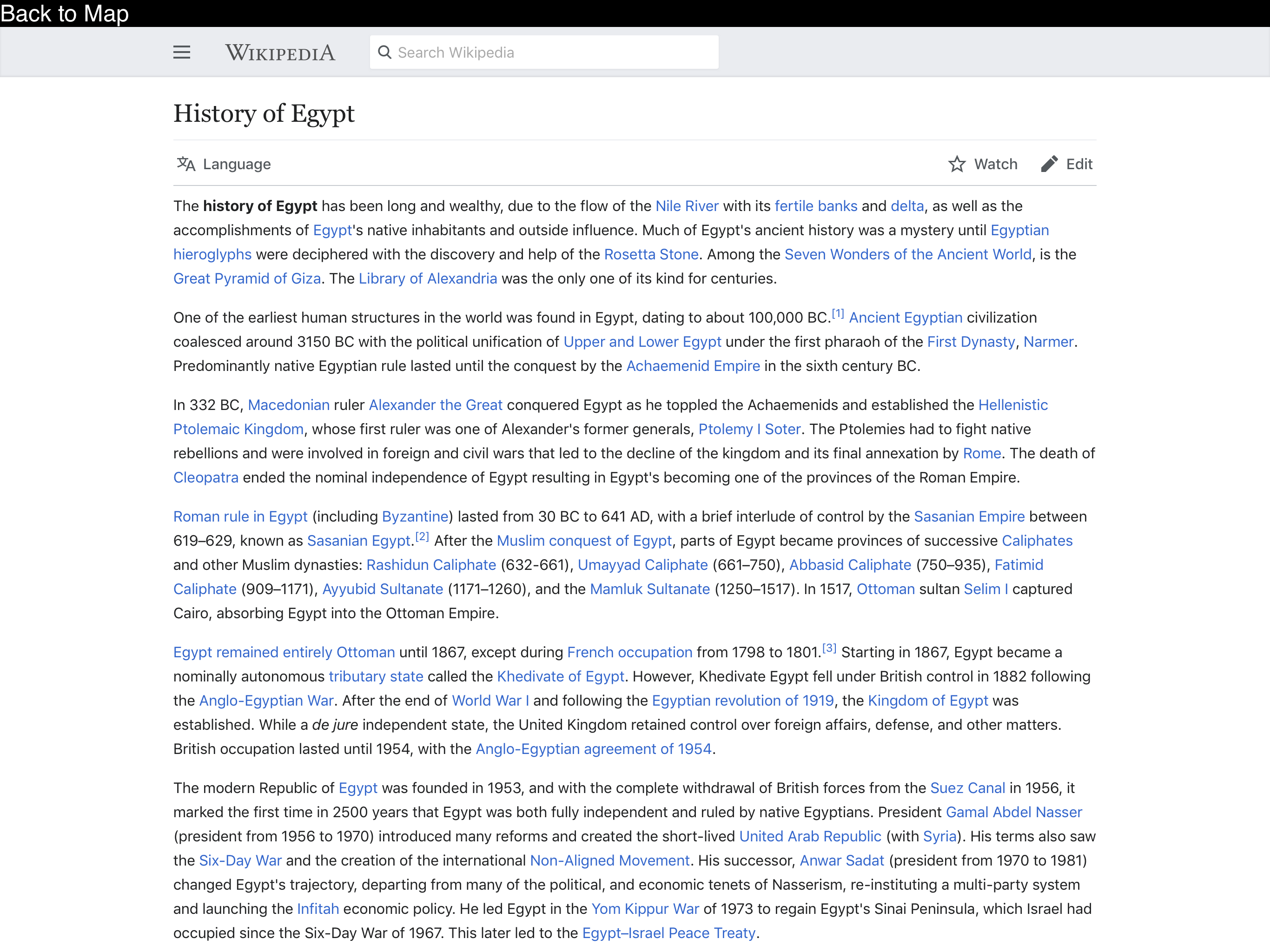Click citation reference [1]
This screenshot has width=1270, height=952.
tap(838, 313)
